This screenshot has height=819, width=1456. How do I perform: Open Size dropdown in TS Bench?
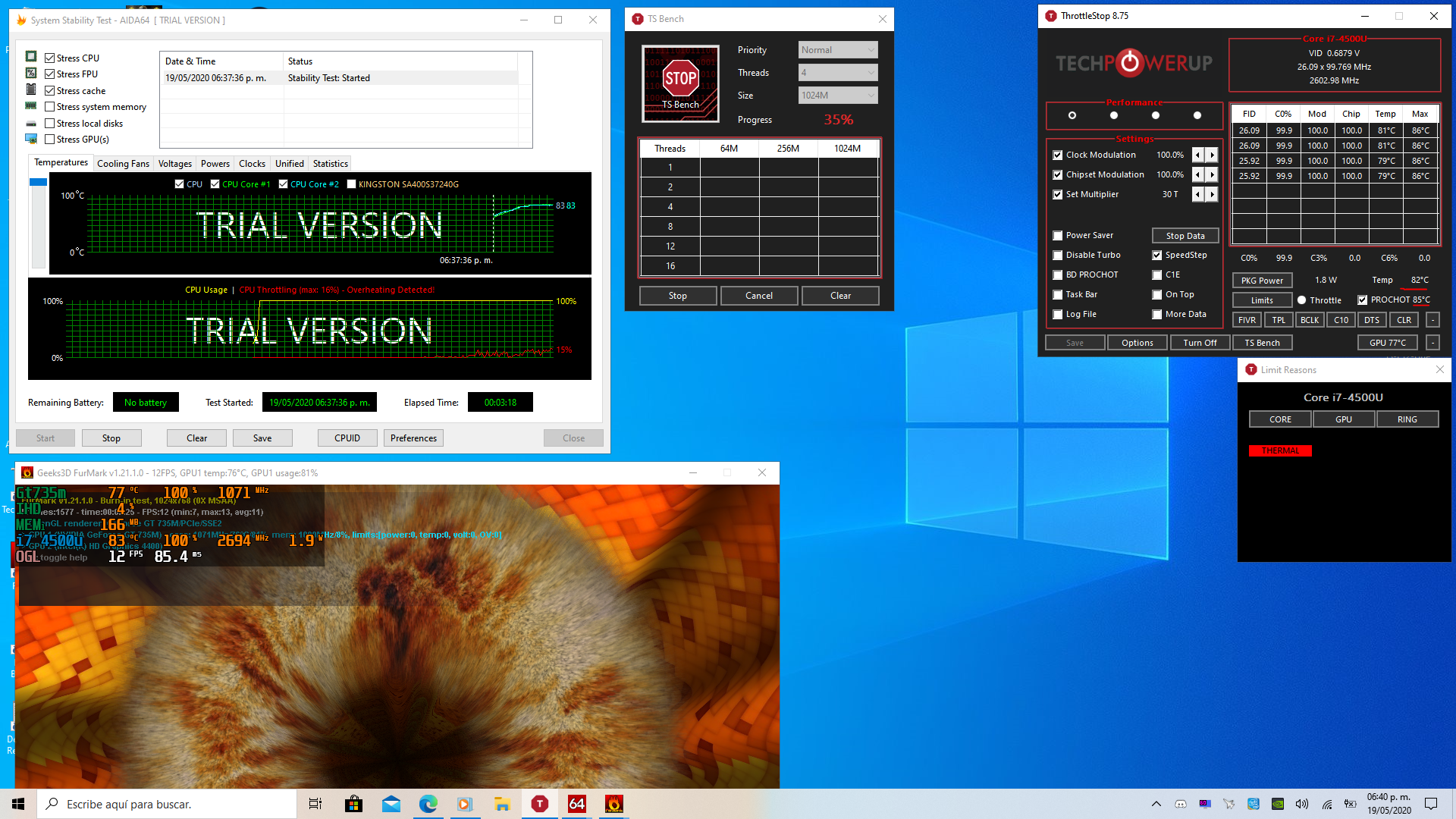click(x=838, y=96)
